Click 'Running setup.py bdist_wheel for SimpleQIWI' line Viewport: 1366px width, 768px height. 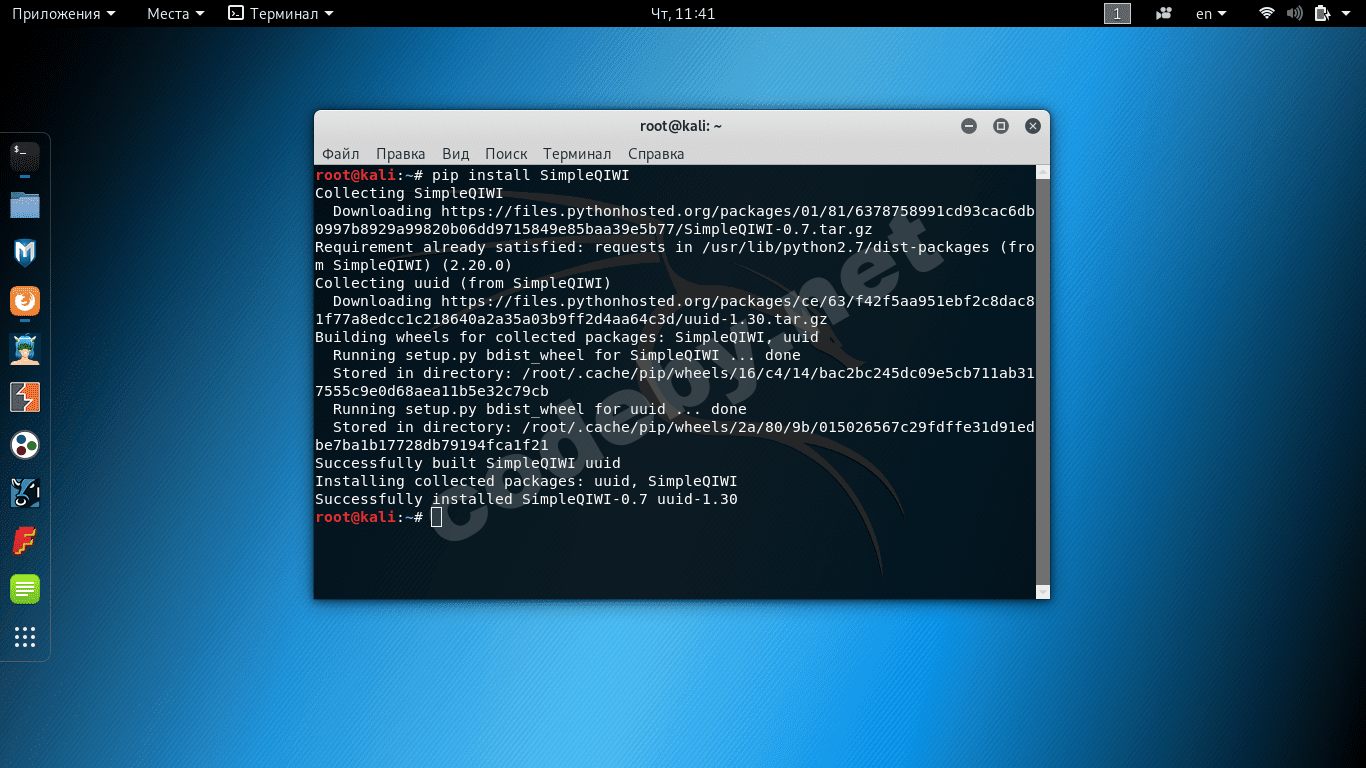[x=567, y=355]
